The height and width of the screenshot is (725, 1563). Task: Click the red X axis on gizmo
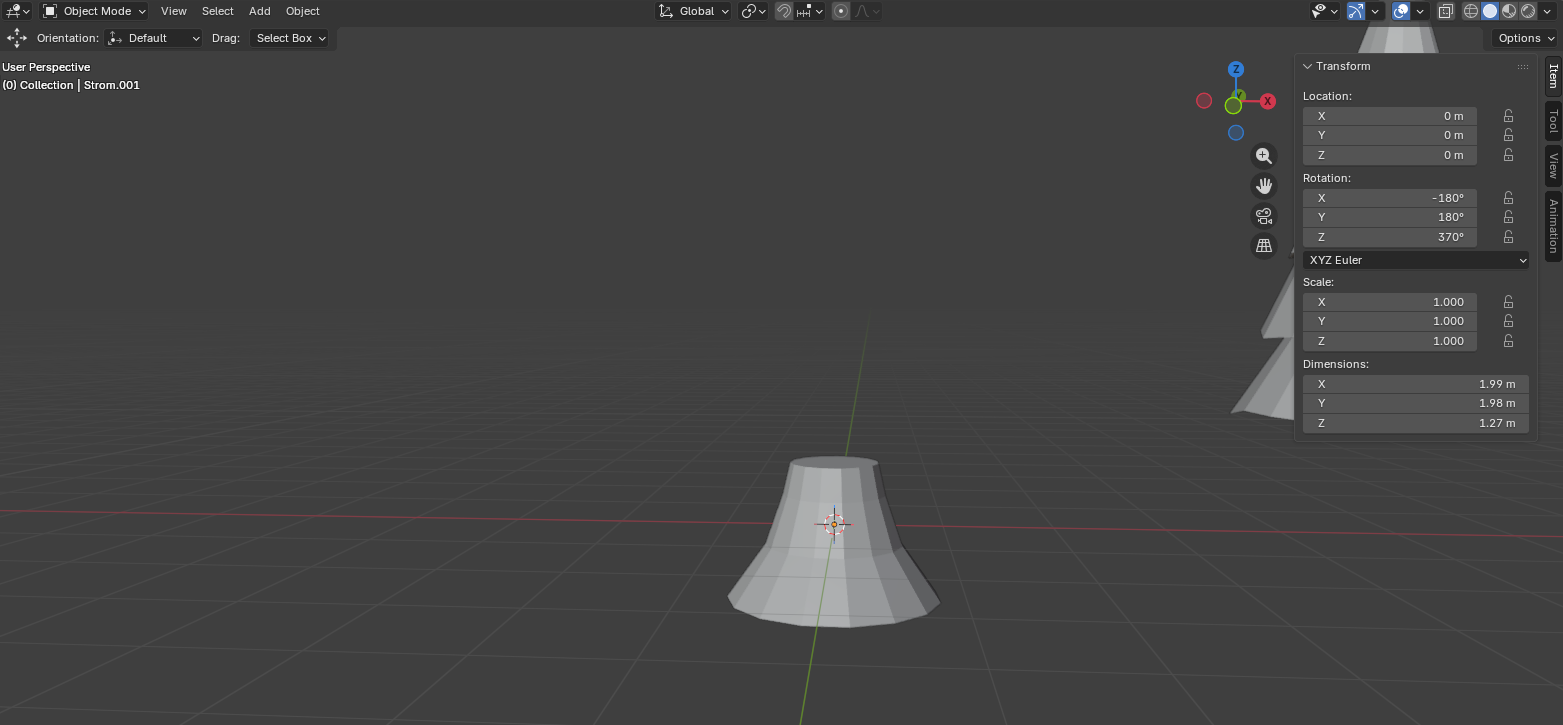[1267, 101]
